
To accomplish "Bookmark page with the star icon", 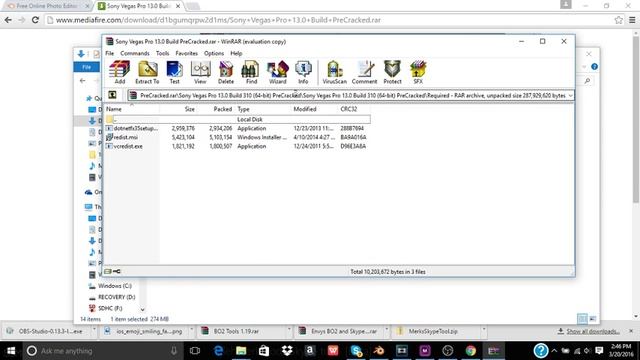I will point(618,20).
